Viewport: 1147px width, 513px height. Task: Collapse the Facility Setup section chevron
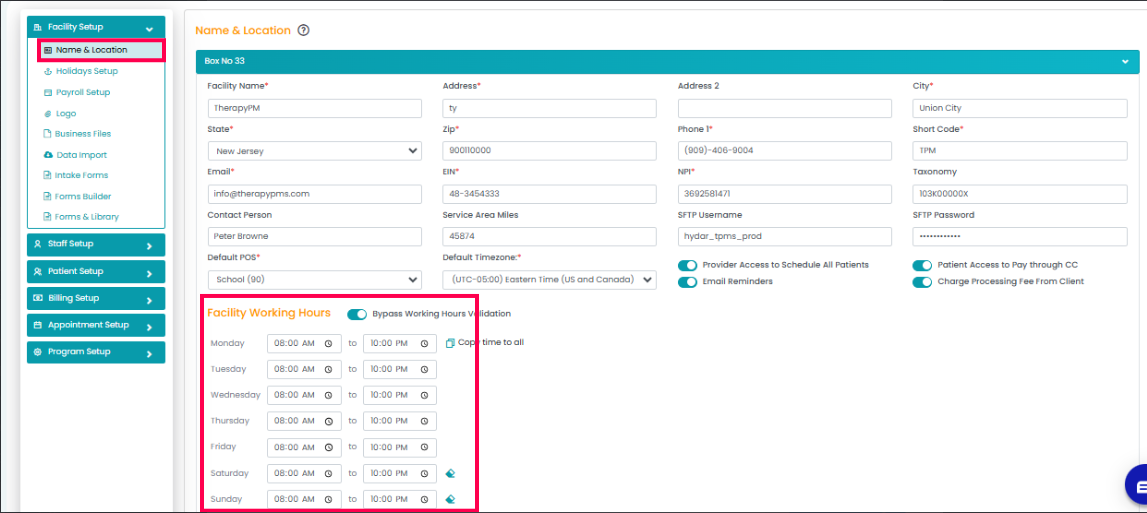[149, 29]
